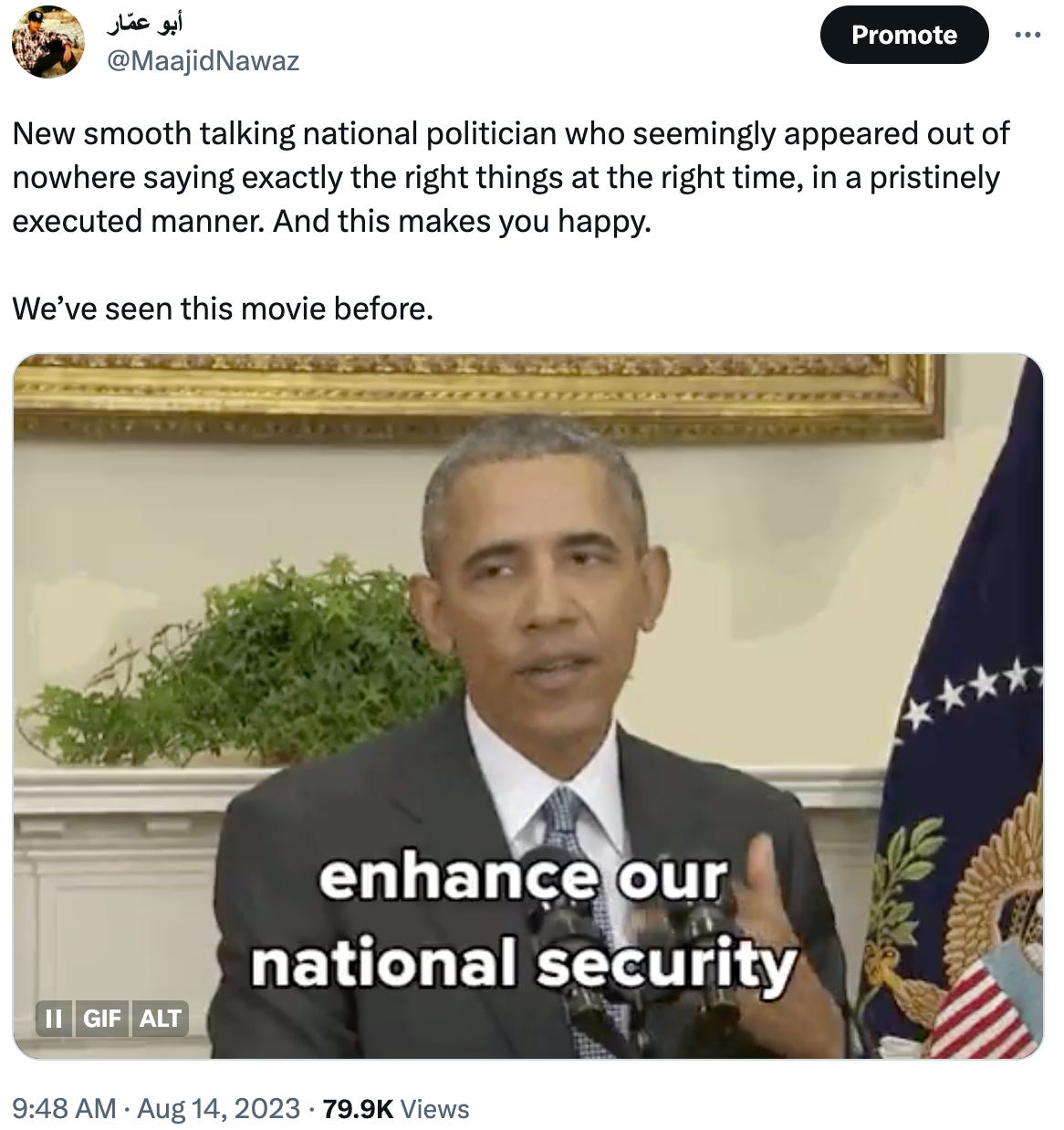This screenshot has height=1130, width=1064.
Task: View the 79.9K Views analytics
Action: point(396,1108)
